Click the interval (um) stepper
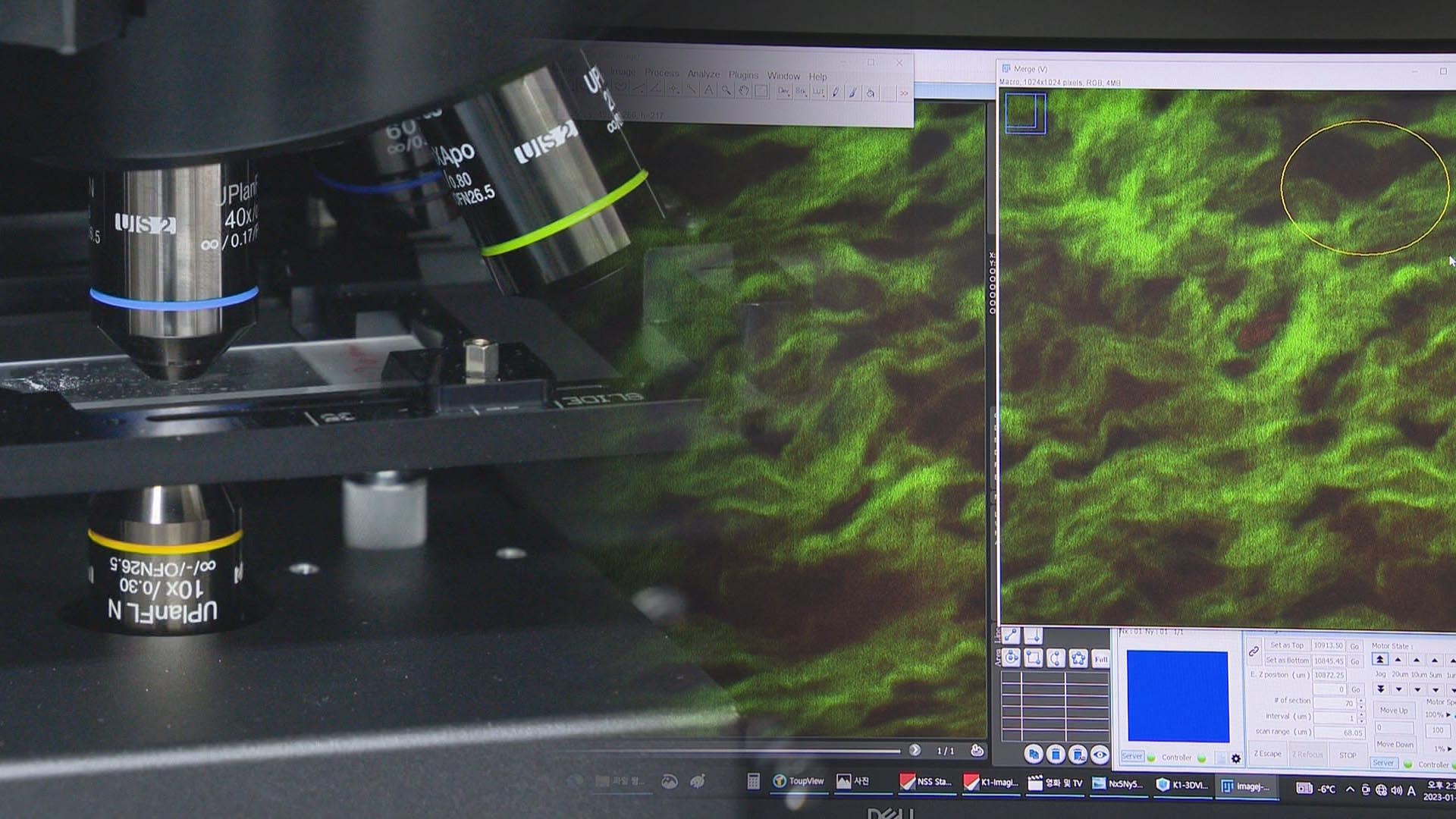 point(1361,718)
